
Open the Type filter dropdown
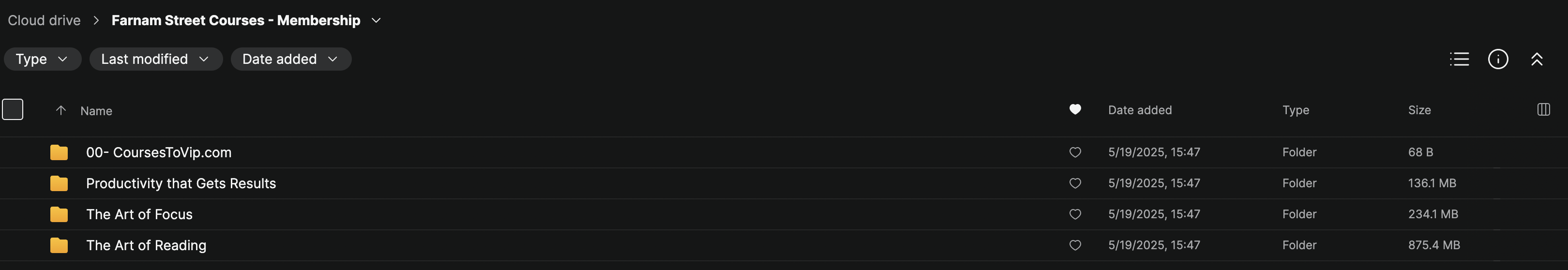pos(42,59)
